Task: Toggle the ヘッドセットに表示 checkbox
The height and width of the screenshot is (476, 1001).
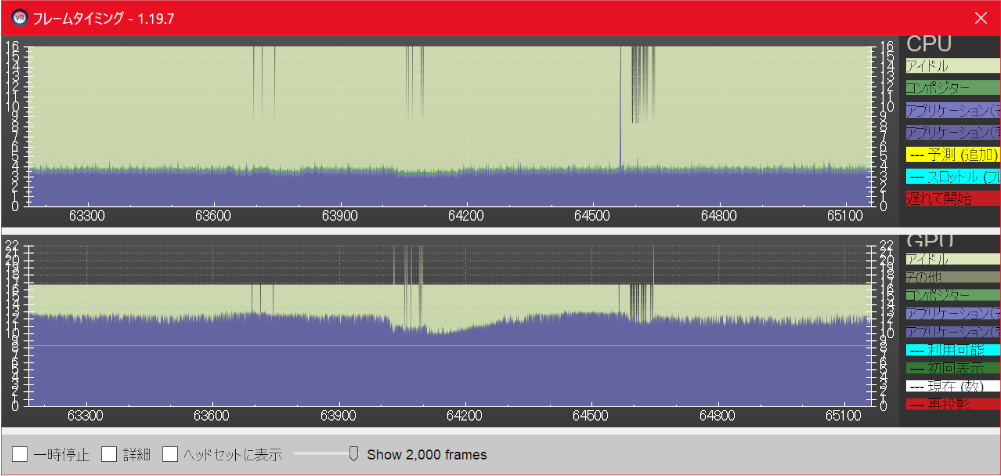Action: [x=169, y=454]
